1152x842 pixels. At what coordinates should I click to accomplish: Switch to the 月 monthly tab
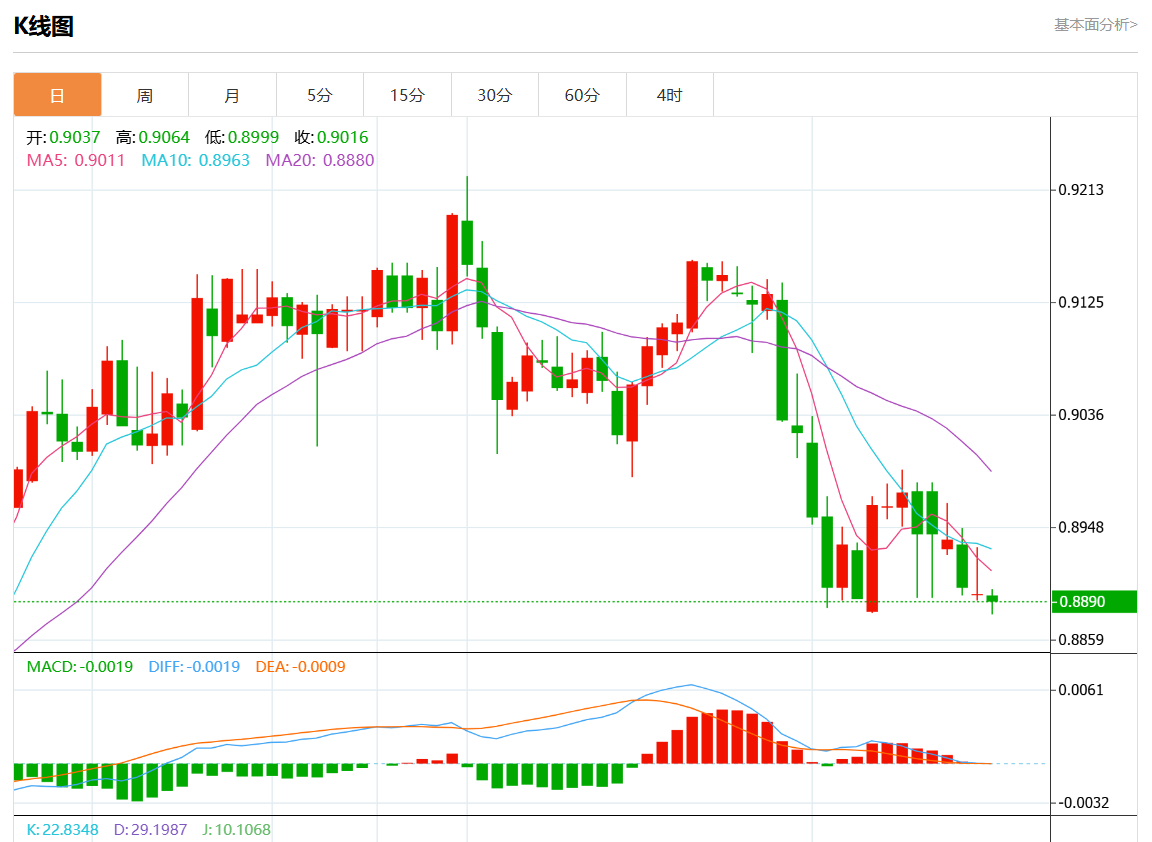[232, 95]
